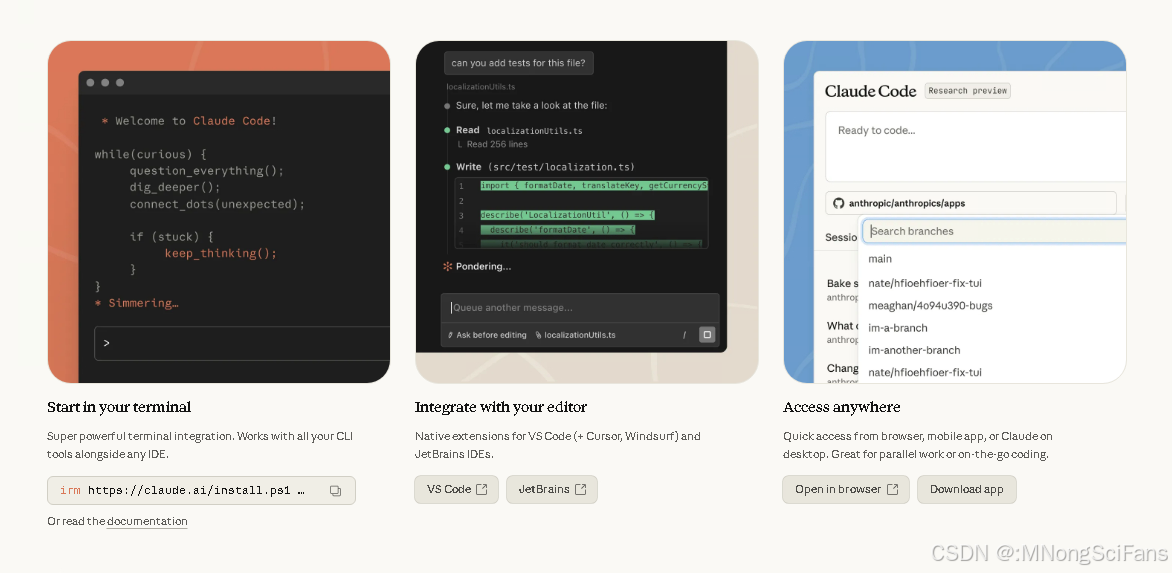The image size is (1172, 573).
Task: Click the 'Sure, let me take a look' reply
Action: 531,105
